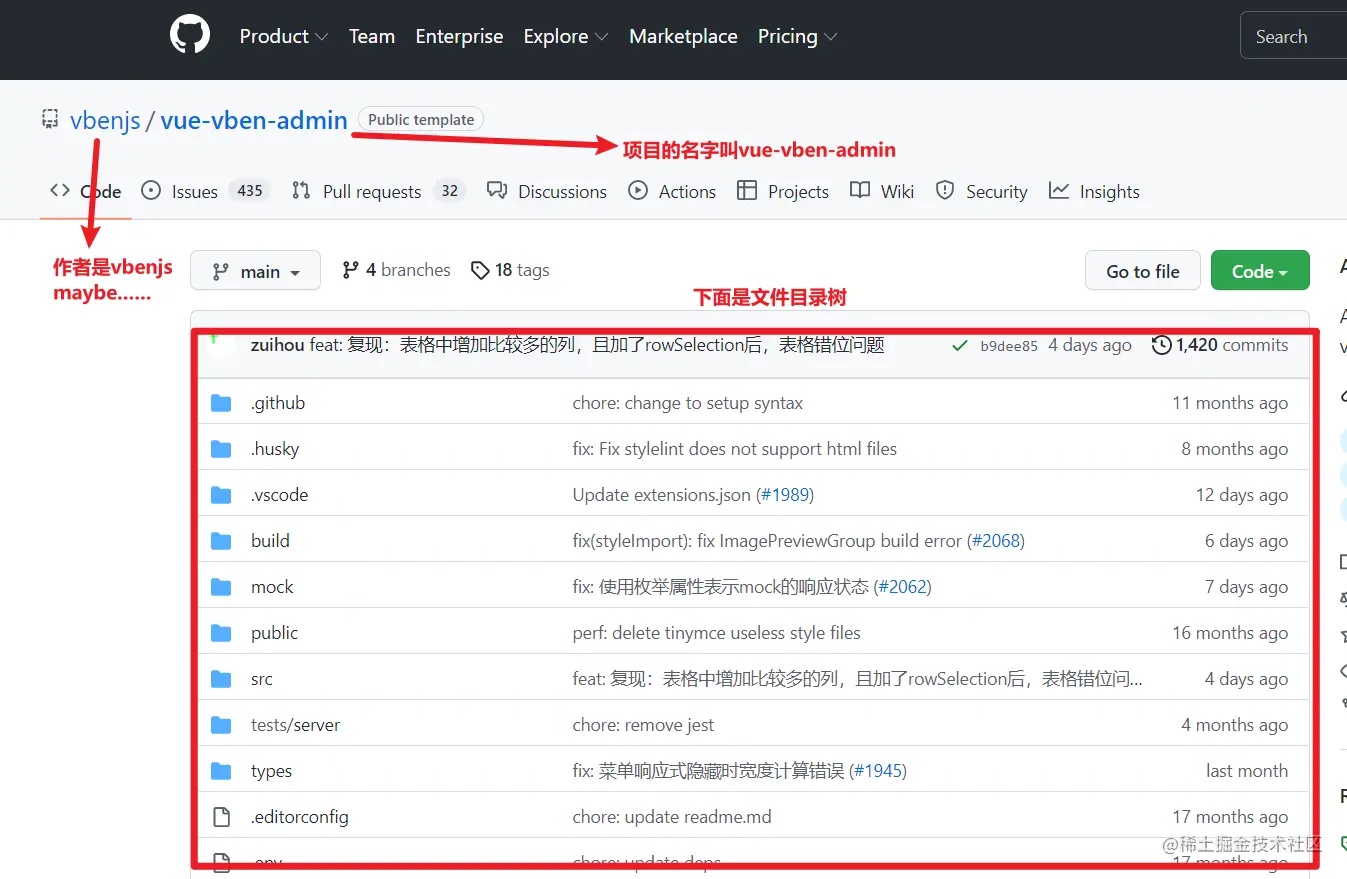Click the folder icon beside src

click(x=221, y=679)
